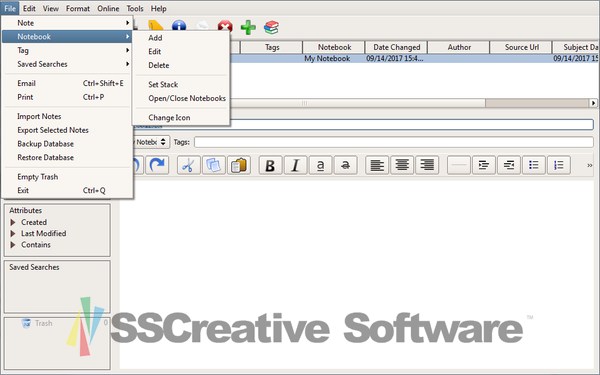Open the Format menu
Screen dimensions: 600x375
[78, 8]
